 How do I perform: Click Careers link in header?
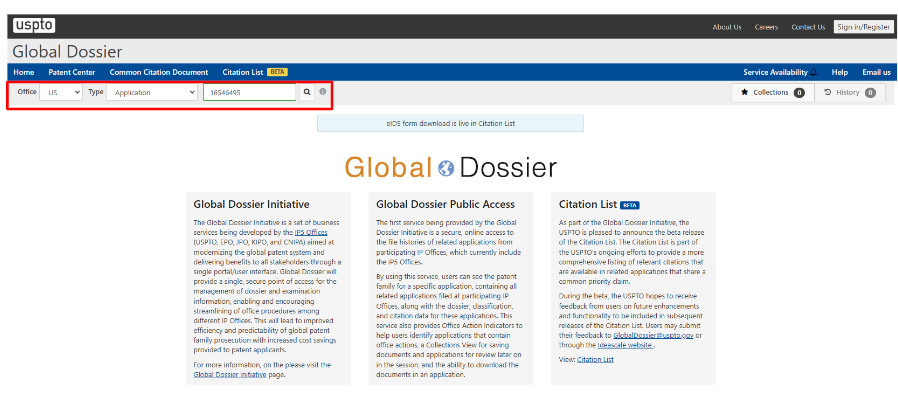(x=766, y=27)
